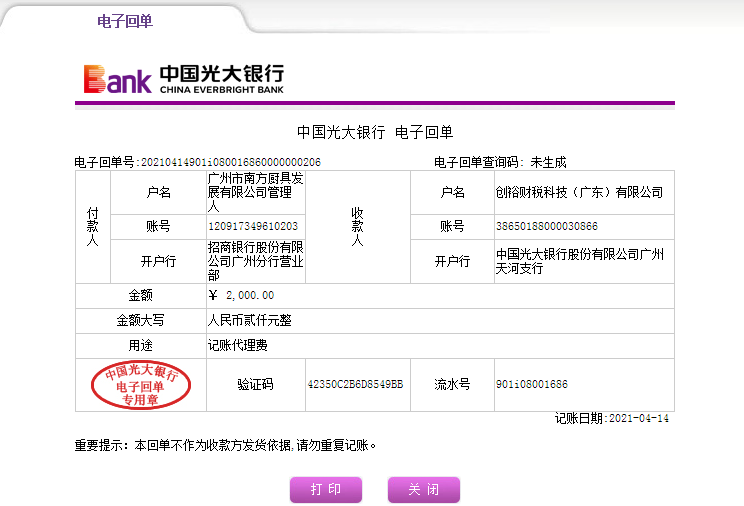The height and width of the screenshot is (506, 744).
Task: Click the 关闭 close button
Action: [424, 489]
